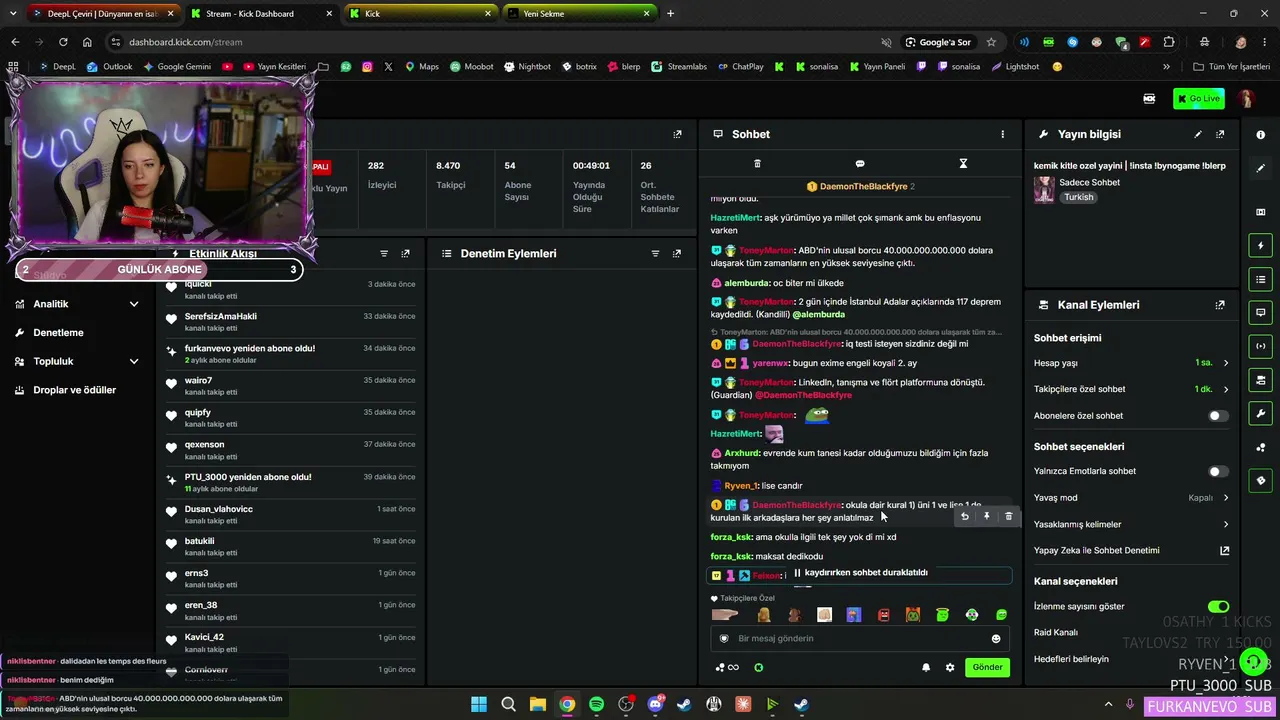Edit stream info with the Yayın bilgisi pencil
Screen dimensions: 1280x720
1198,134
